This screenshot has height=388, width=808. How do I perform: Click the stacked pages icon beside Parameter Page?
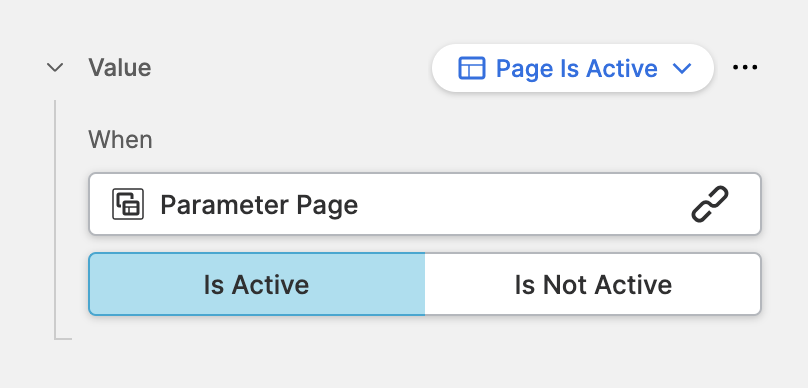point(128,204)
